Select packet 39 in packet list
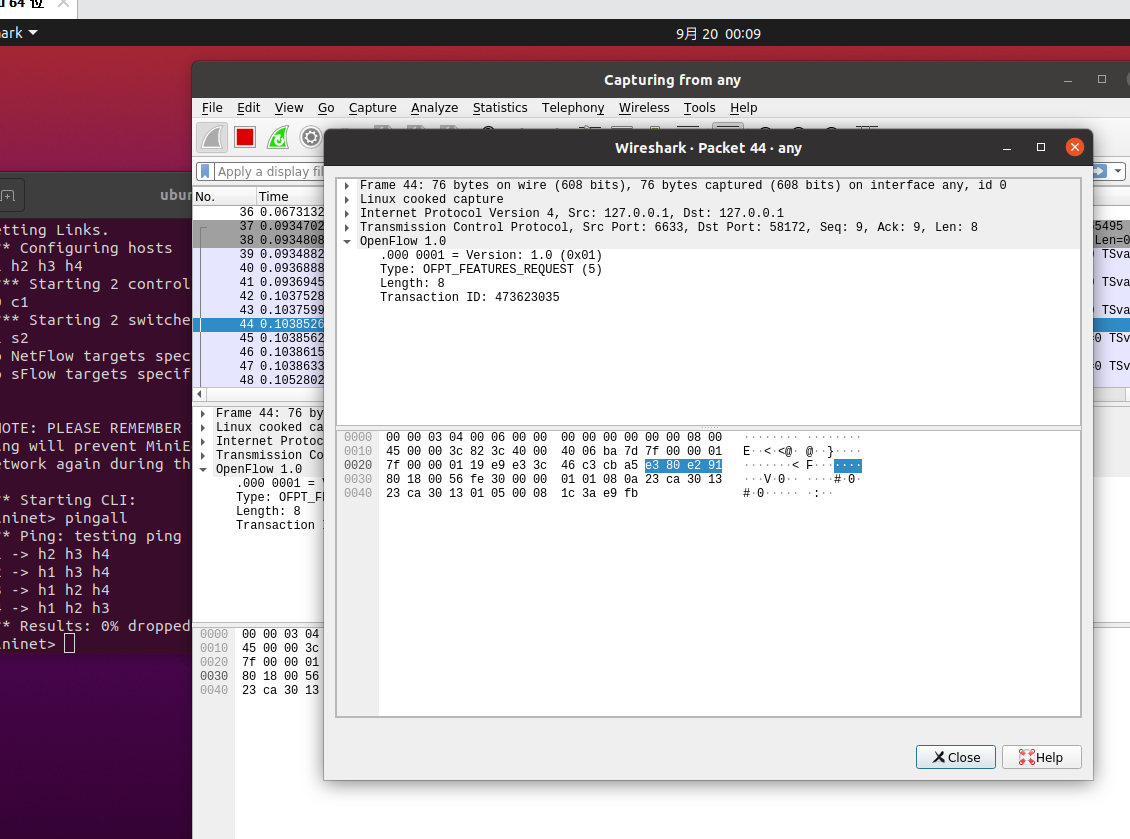Screen dimensions: 1130x839 coord(259,254)
